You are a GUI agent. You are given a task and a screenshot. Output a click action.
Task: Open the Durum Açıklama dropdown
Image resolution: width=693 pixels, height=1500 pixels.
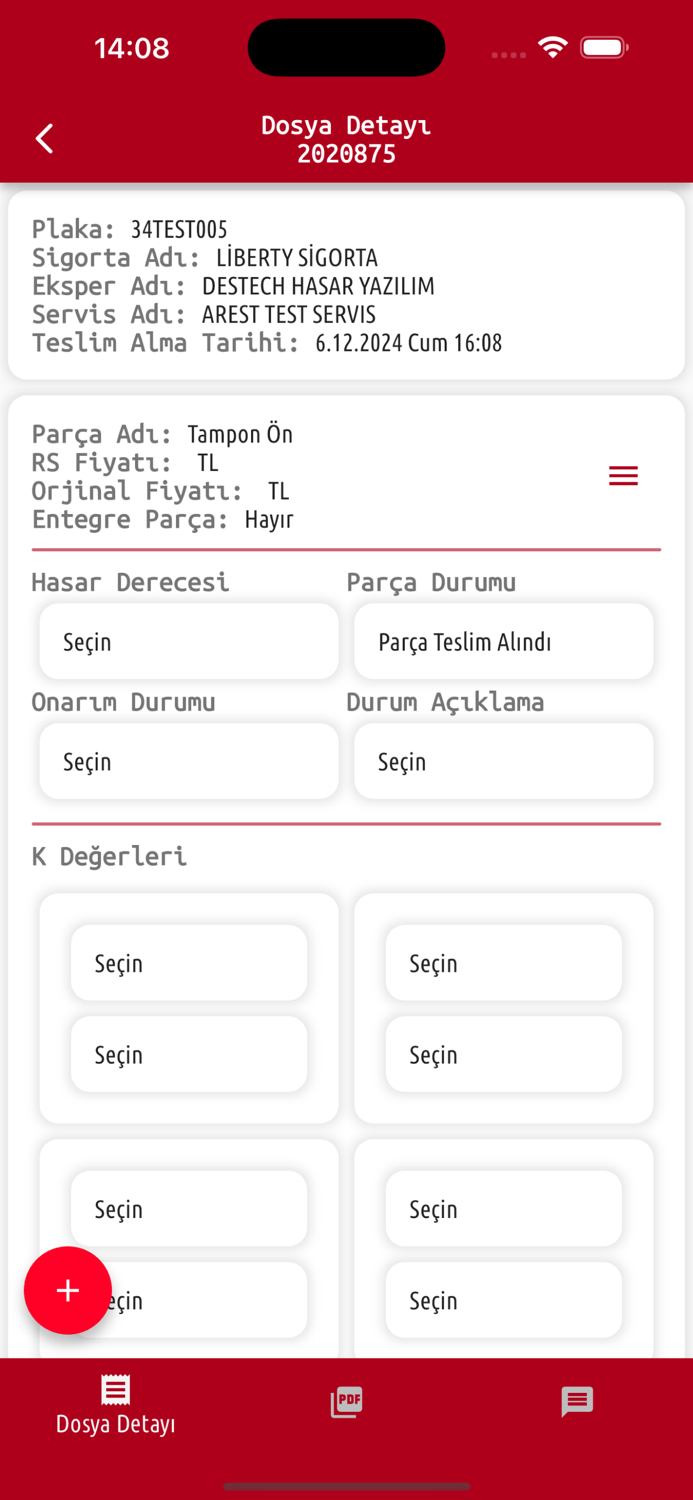click(x=503, y=761)
